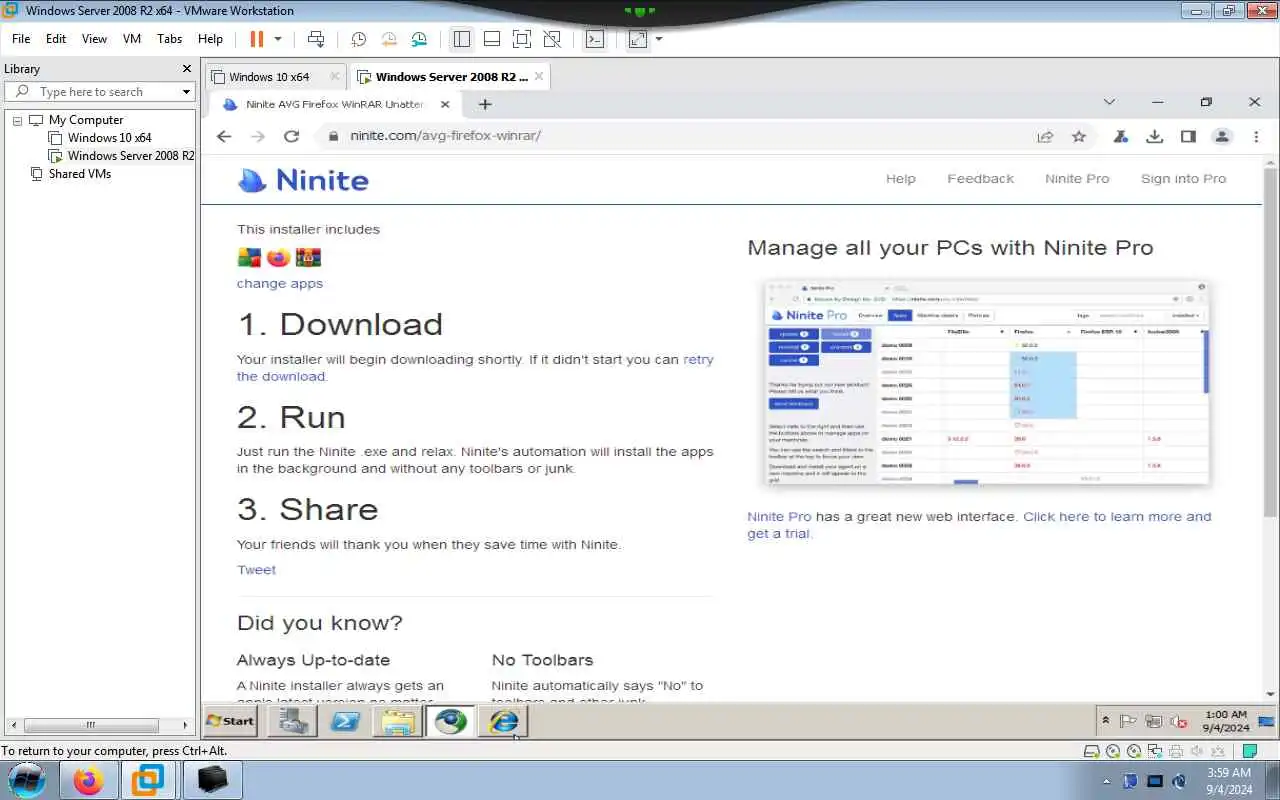Viewport: 1280px width, 800px height.
Task: Toggle the library sidebar view icon
Action: (461, 39)
